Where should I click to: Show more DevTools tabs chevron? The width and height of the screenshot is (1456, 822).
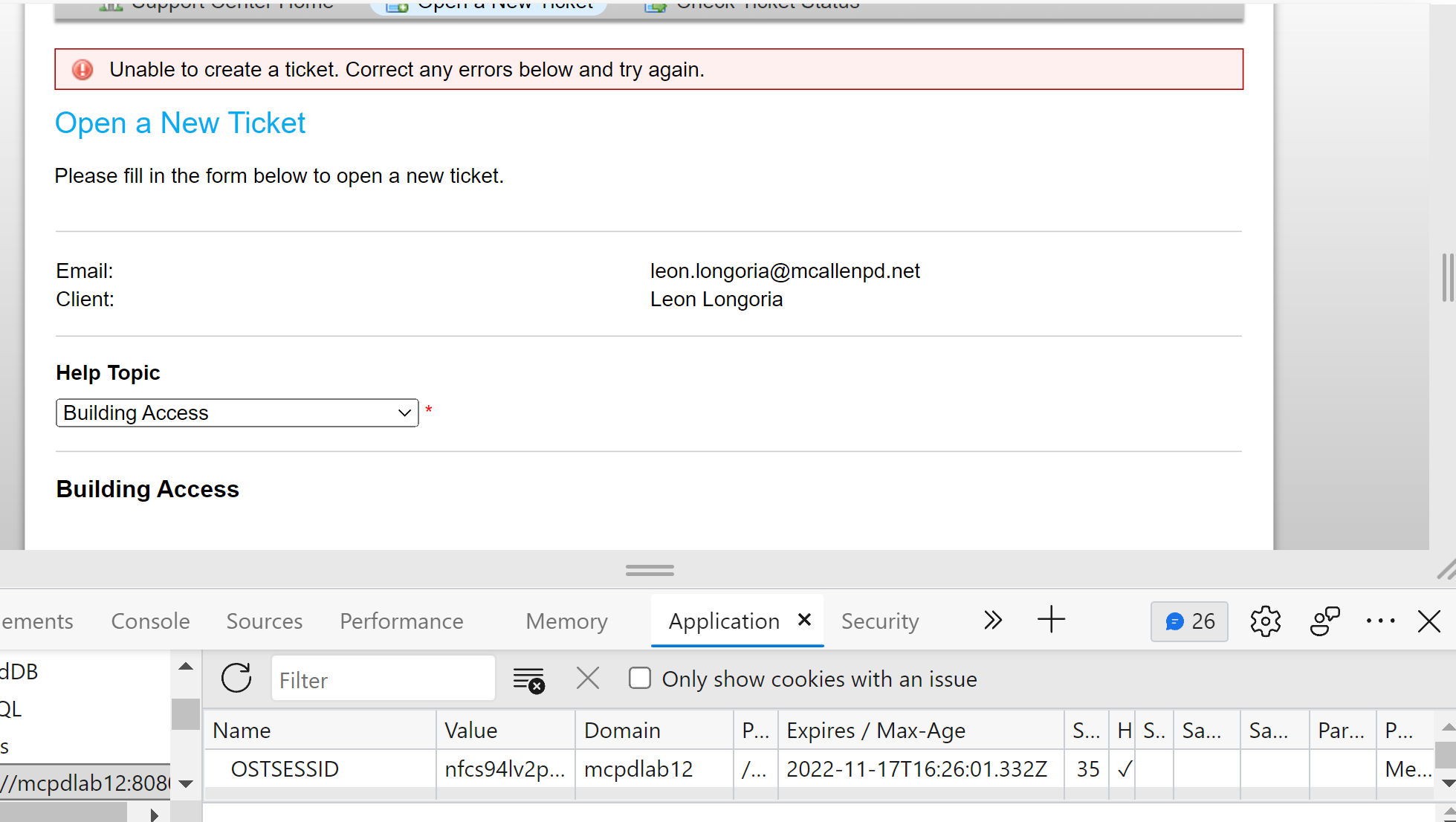993,620
